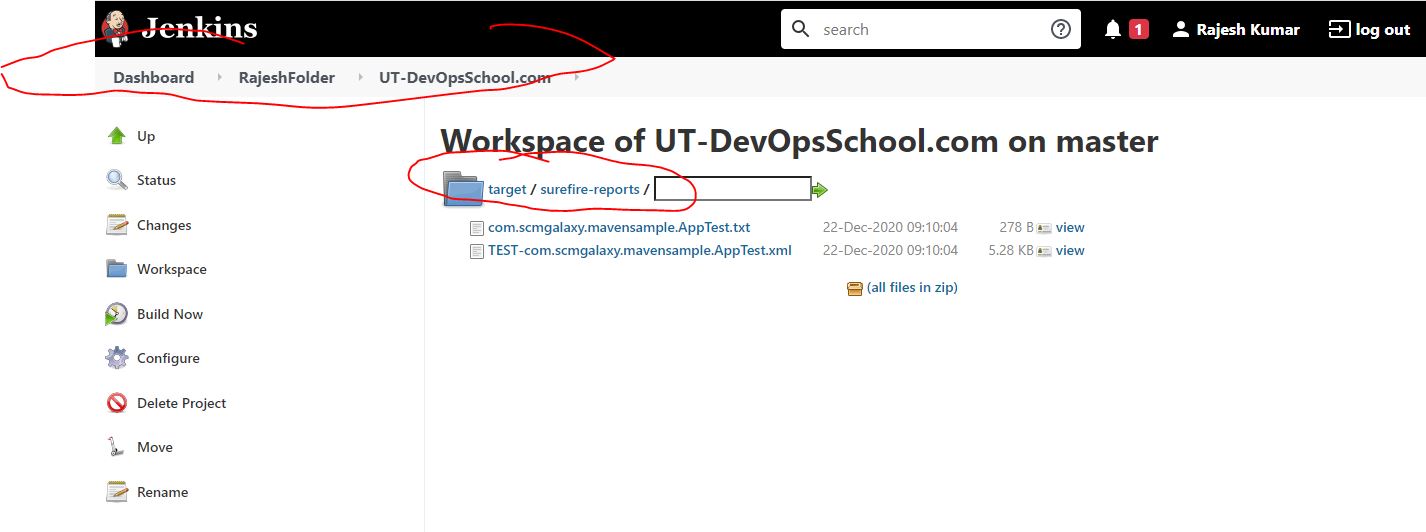Expand the Dashboard breadcrumb arrow
1426x532 pixels.
(x=218, y=78)
